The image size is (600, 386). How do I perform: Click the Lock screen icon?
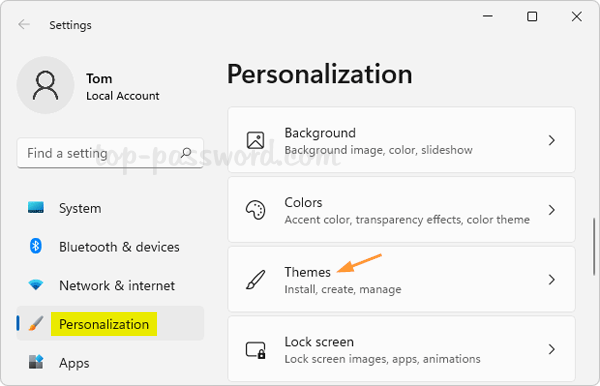[x=255, y=349]
